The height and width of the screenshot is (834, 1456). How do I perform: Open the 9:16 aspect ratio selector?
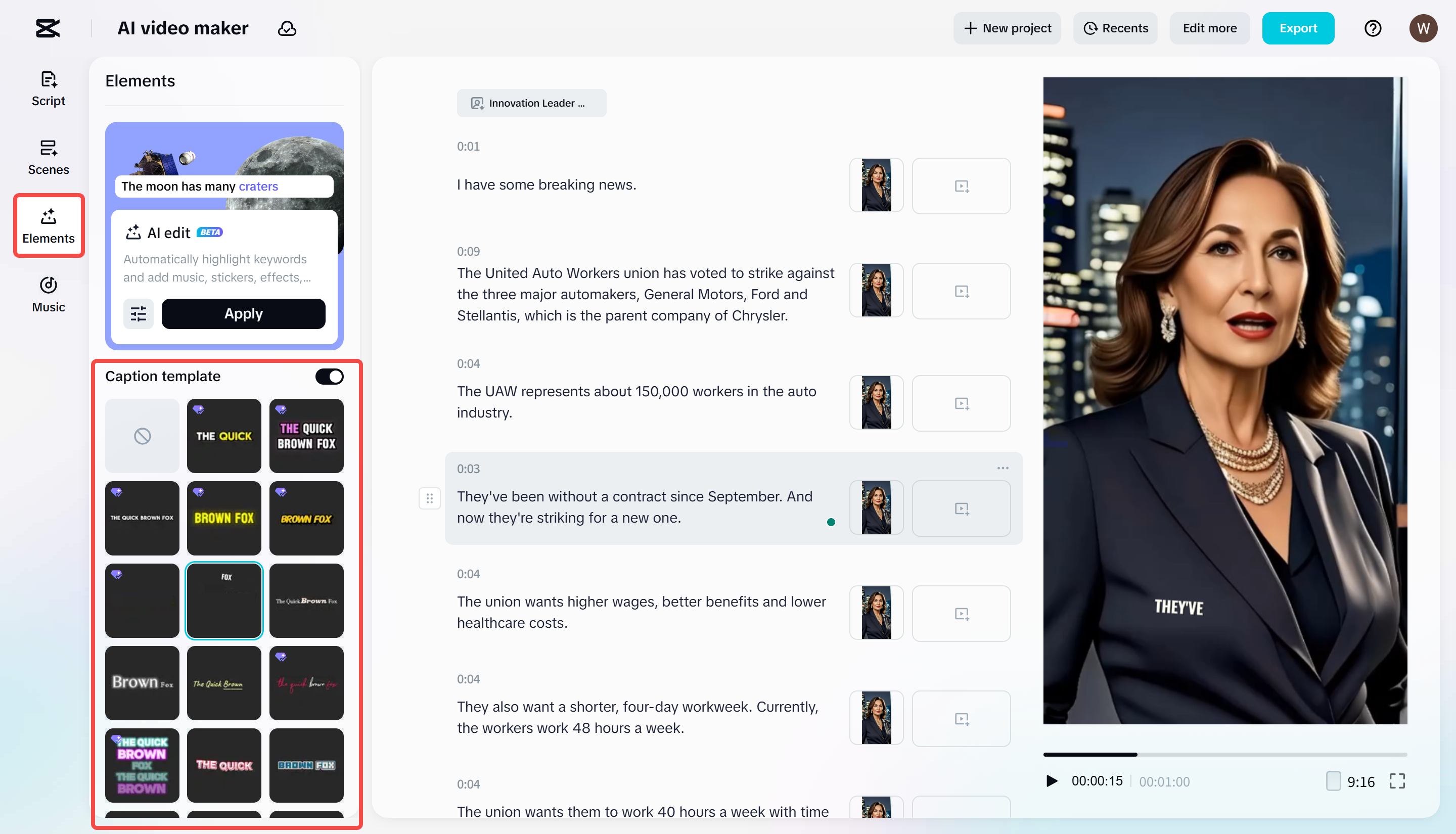click(1351, 781)
